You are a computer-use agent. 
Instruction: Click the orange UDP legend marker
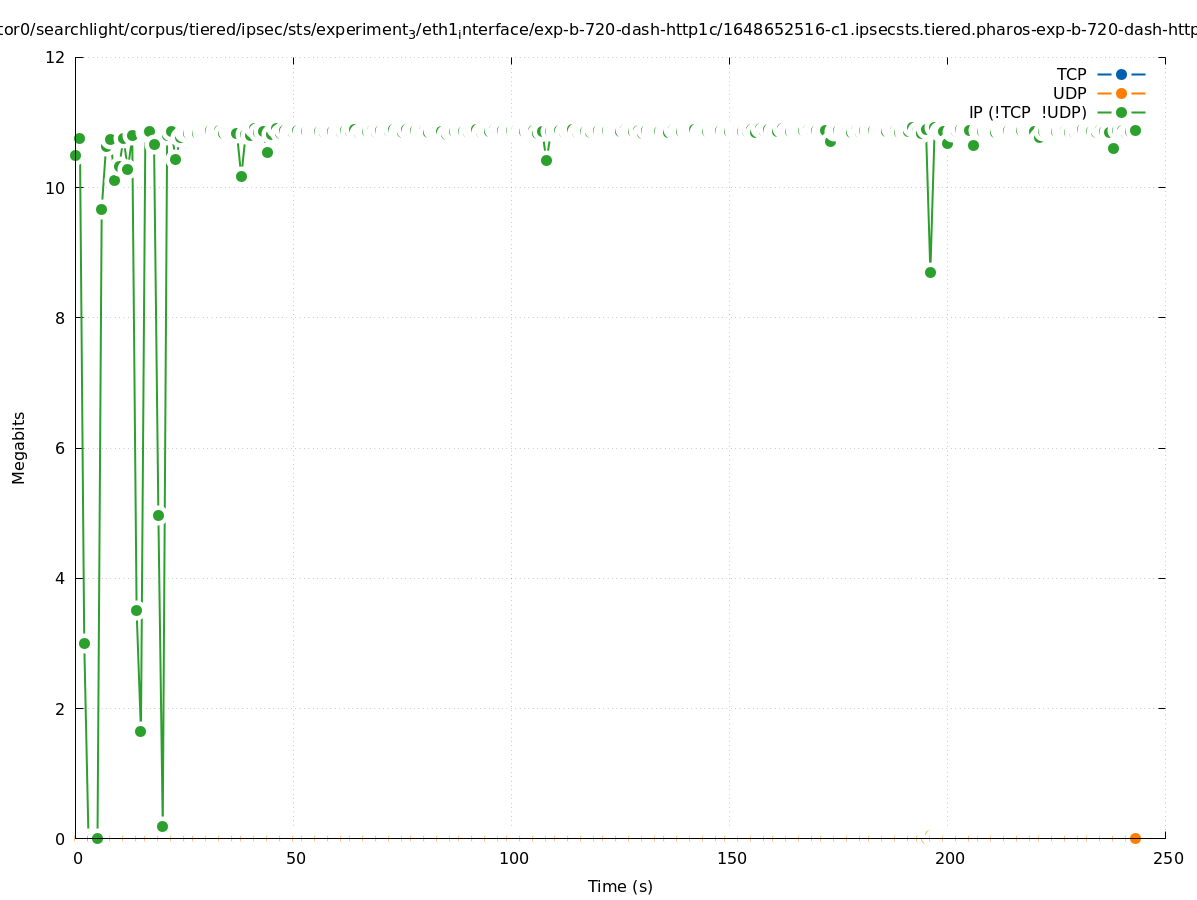(1121, 93)
